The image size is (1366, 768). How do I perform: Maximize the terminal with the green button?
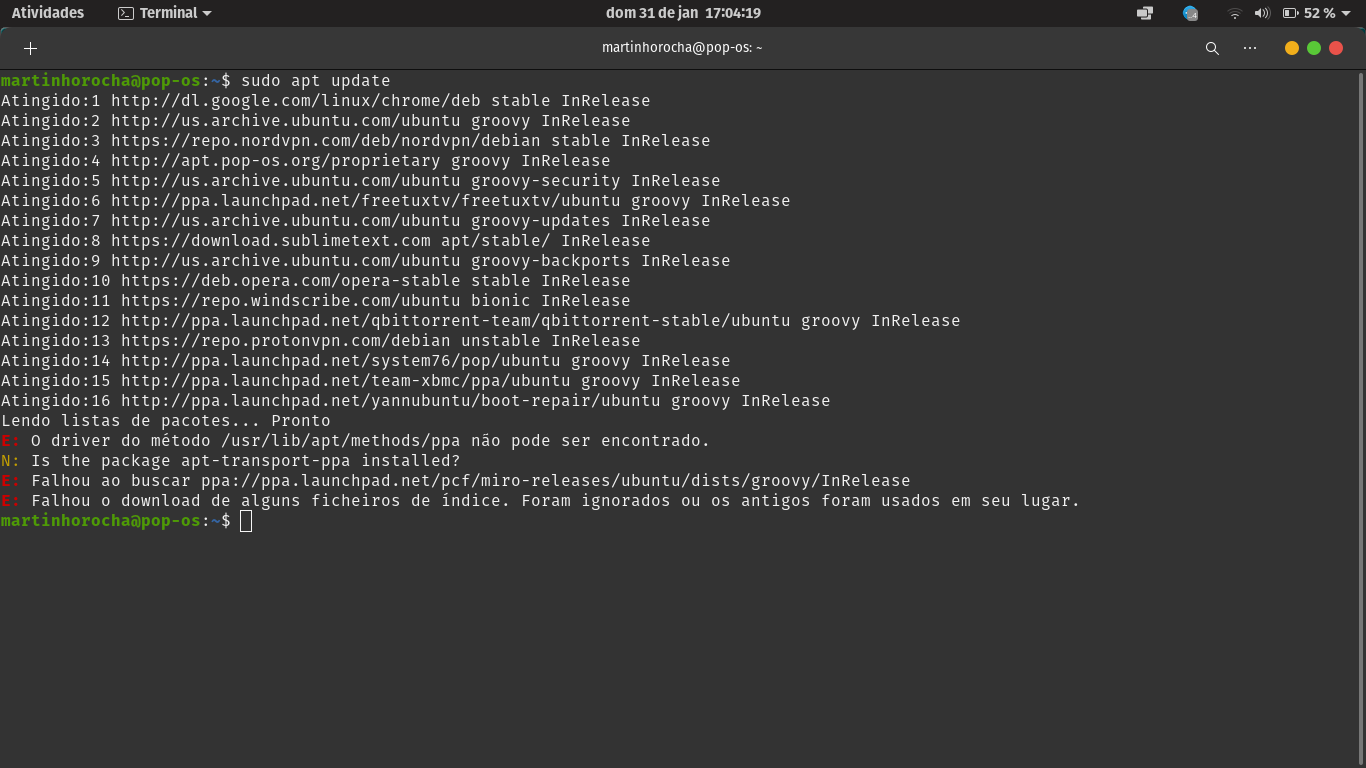pos(1314,48)
